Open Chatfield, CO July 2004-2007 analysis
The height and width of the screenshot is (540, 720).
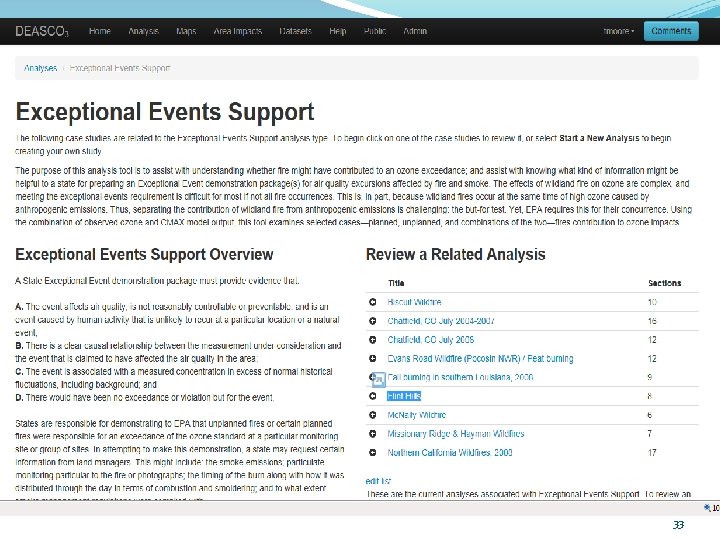coord(441,321)
